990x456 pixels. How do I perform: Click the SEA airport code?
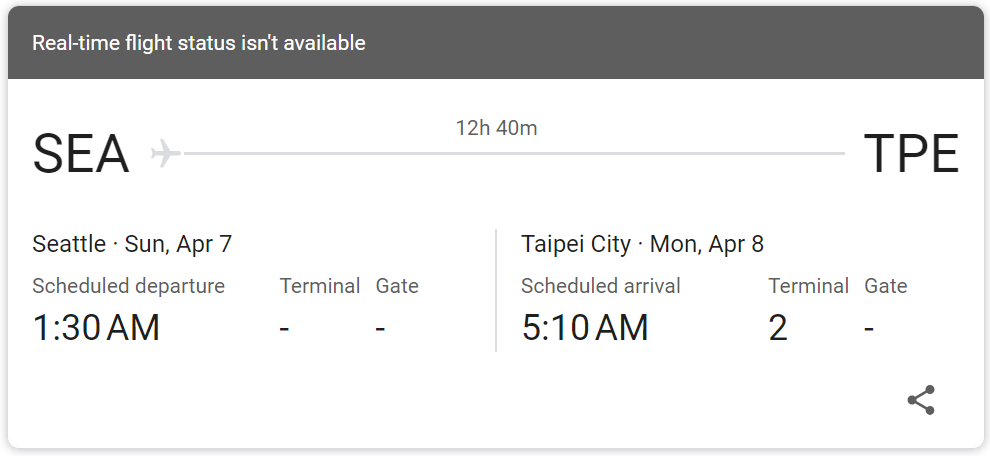coord(81,155)
